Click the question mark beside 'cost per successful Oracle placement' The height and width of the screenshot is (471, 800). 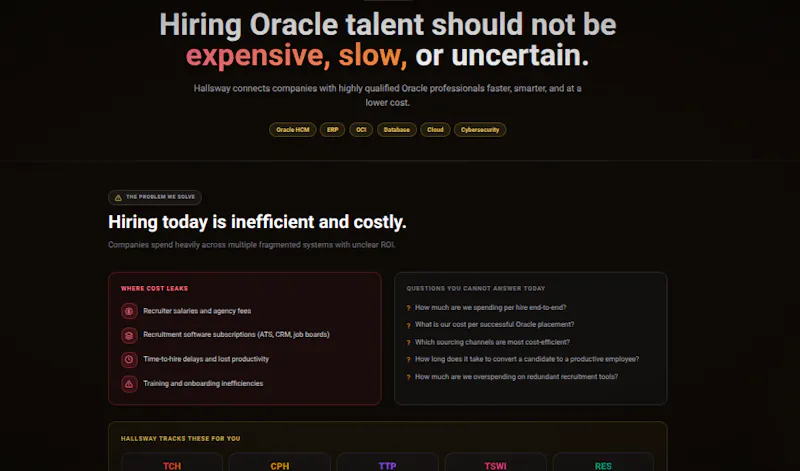coord(408,325)
